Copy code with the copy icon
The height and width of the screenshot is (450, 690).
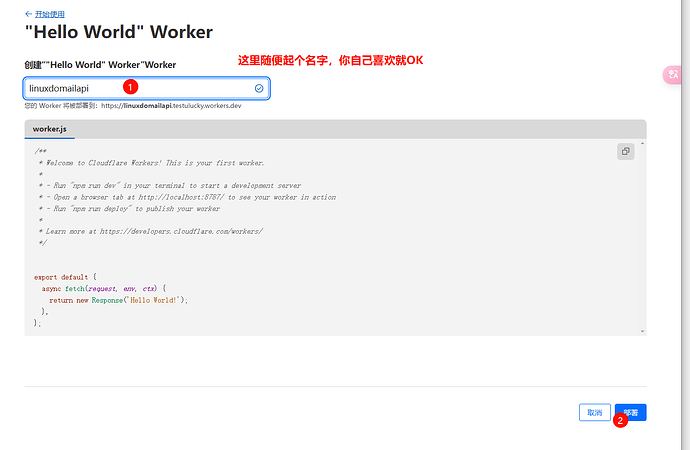[x=625, y=151]
